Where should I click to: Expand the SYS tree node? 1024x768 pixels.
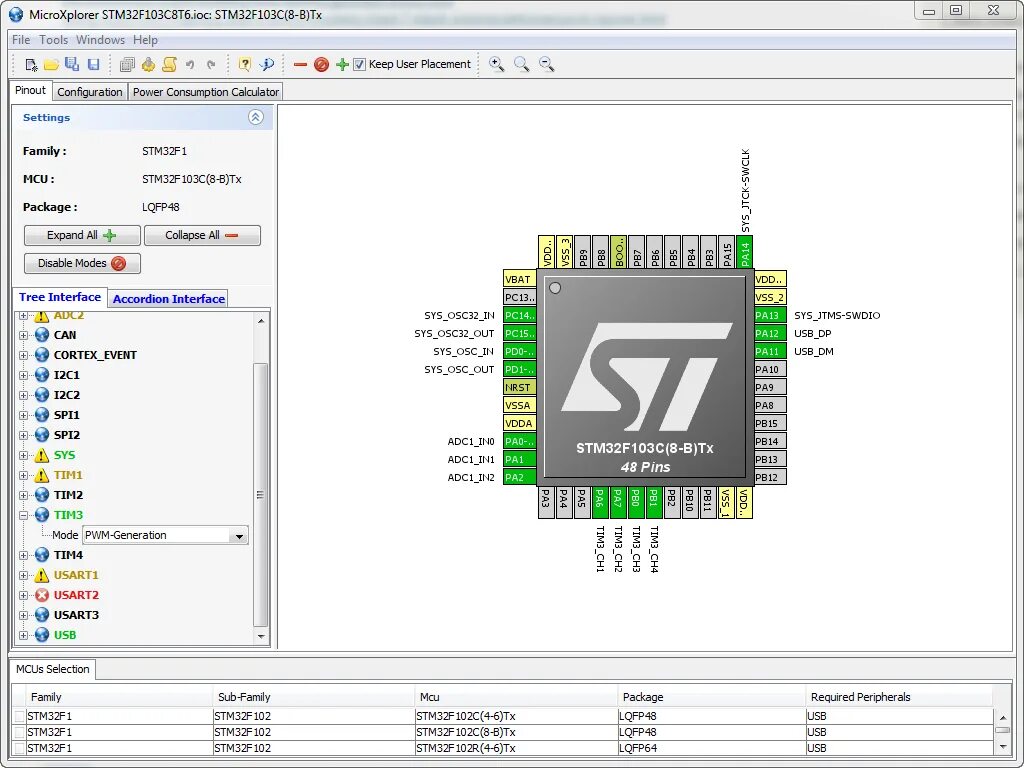24,455
